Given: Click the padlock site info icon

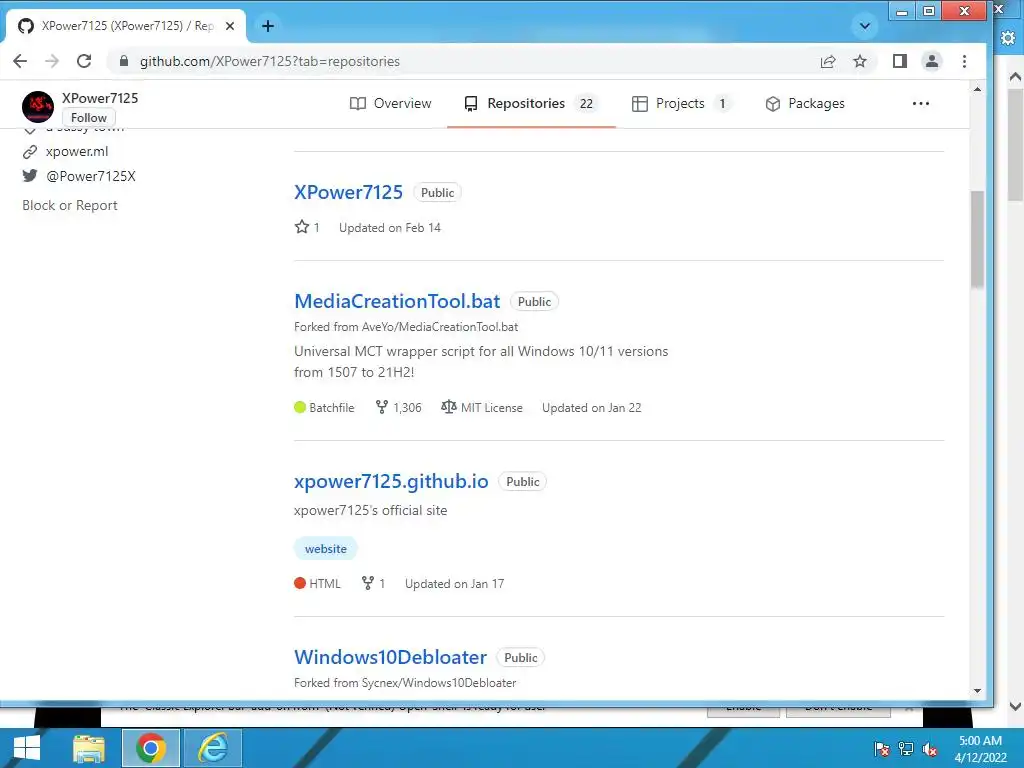Looking at the screenshot, I should coord(123,61).
